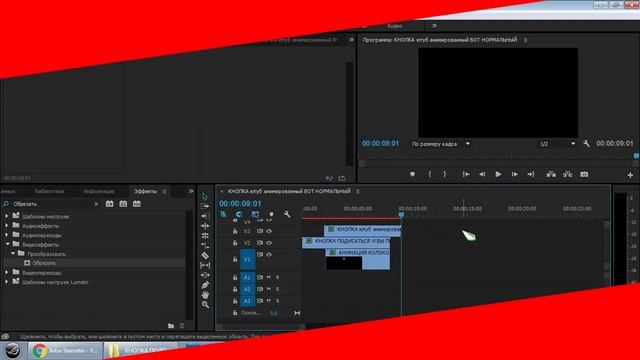The width and height of the screenshot is (640, 360).
Task: Add a marker in the timeline header
Action: tap(271, 214)
